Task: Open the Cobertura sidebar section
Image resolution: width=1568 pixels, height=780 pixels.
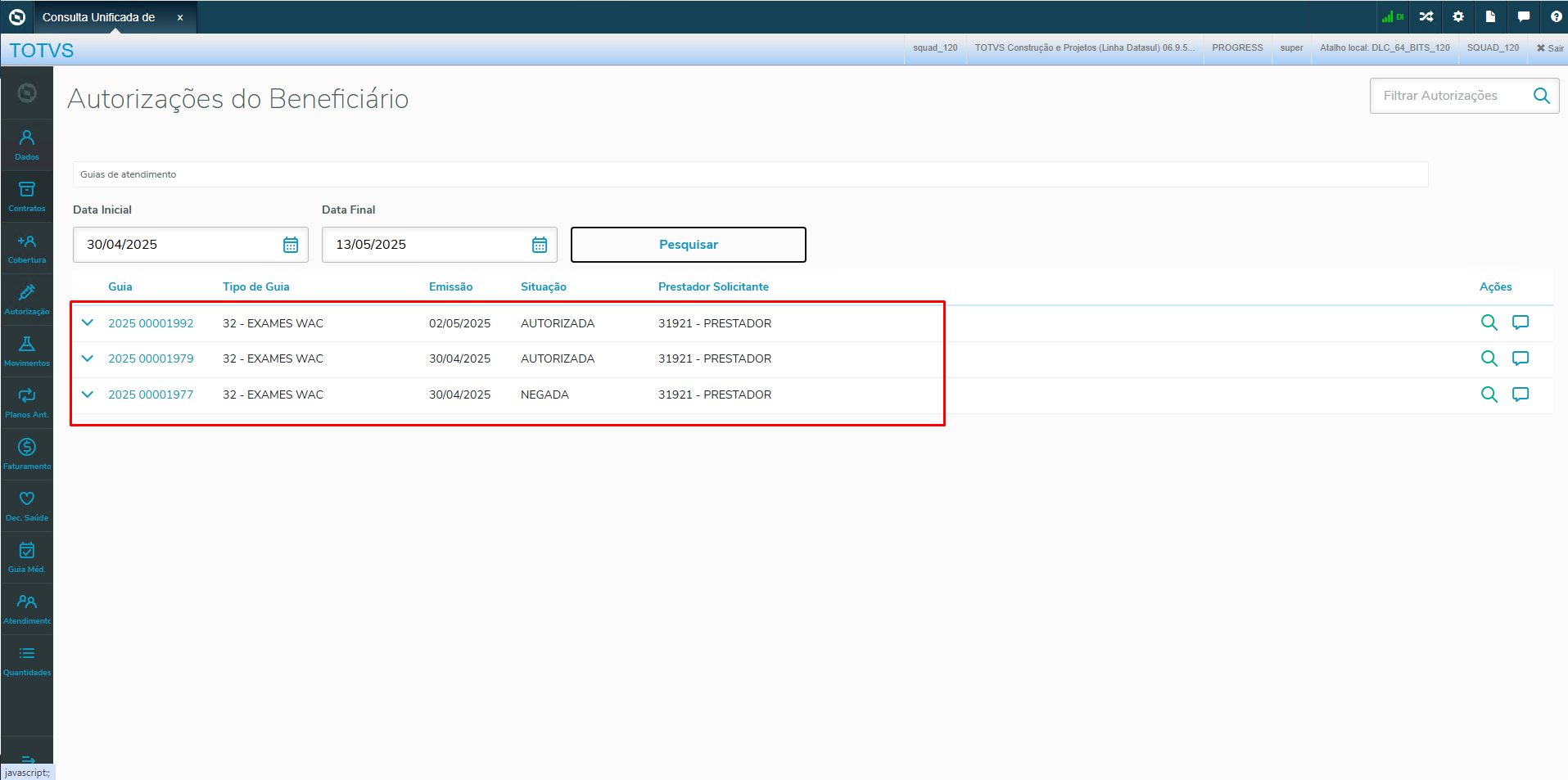Action: click(x=27, y=248)
